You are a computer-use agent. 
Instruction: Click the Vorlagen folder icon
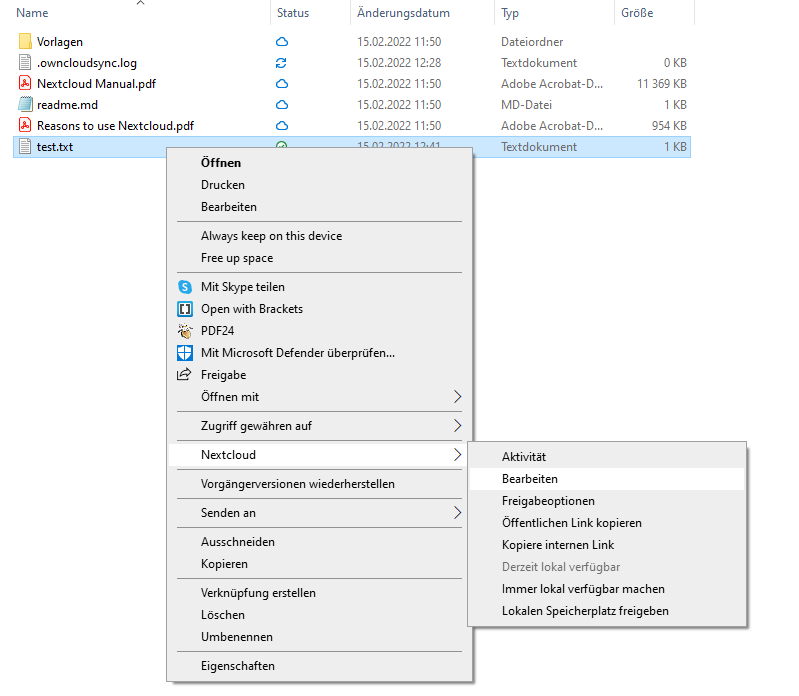pyautogui.click(x=25, y=41)
